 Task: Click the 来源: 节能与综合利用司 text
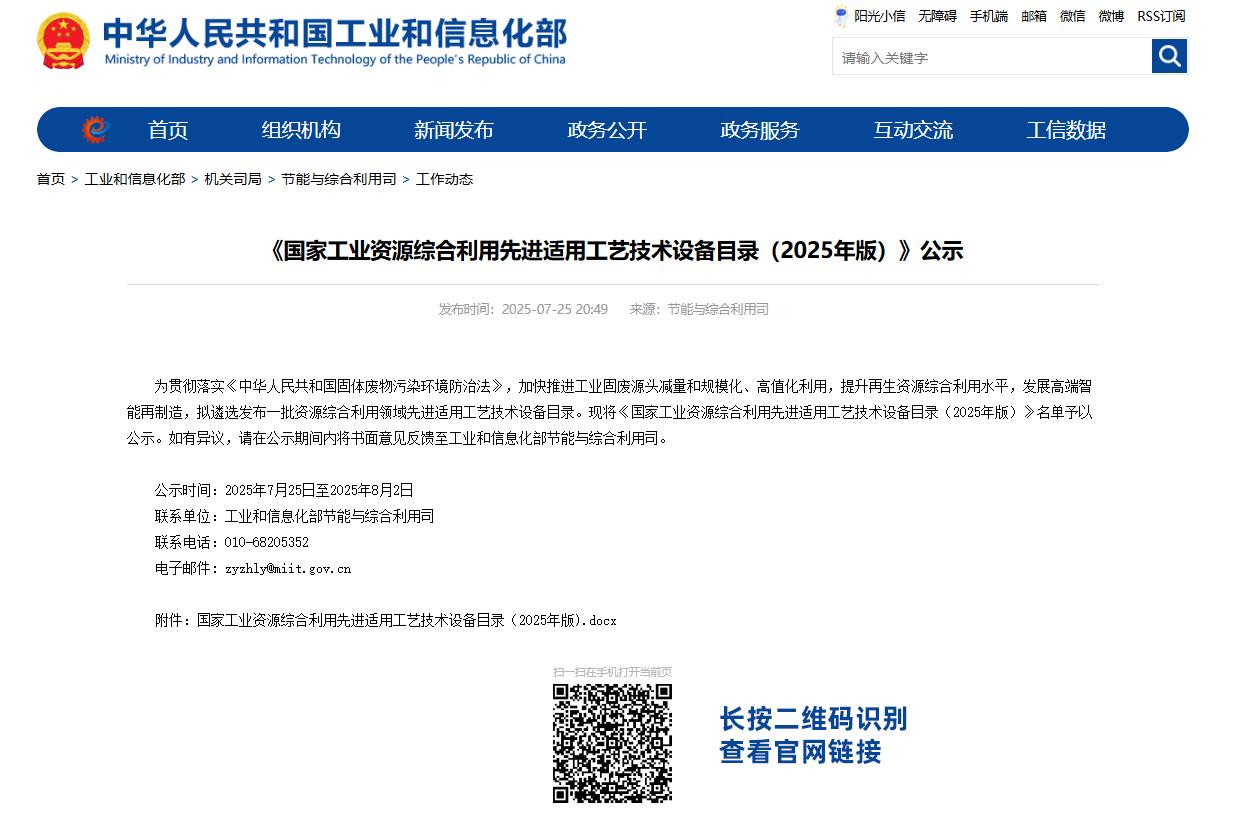click(699, 309)
